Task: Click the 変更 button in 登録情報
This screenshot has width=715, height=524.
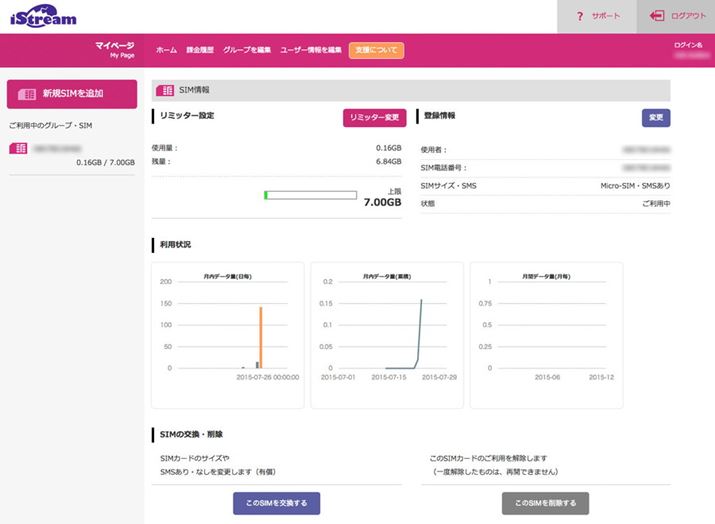Action: click(x=655, y=117)
